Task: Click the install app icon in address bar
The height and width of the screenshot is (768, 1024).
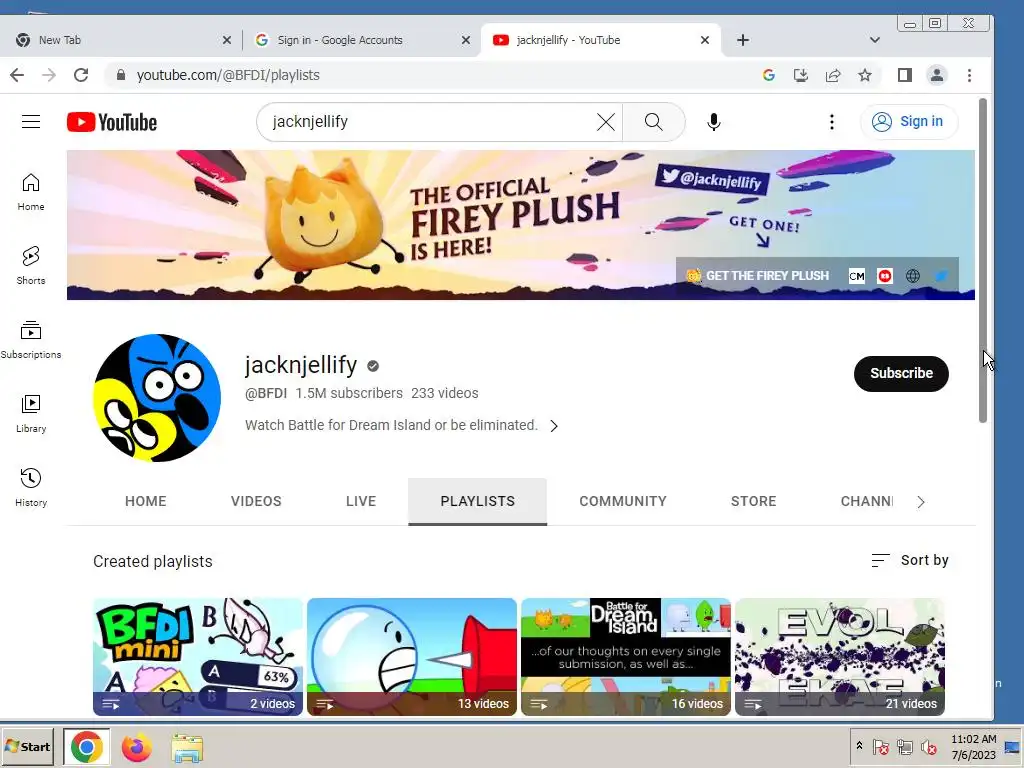Action: (x=801, y=75)
